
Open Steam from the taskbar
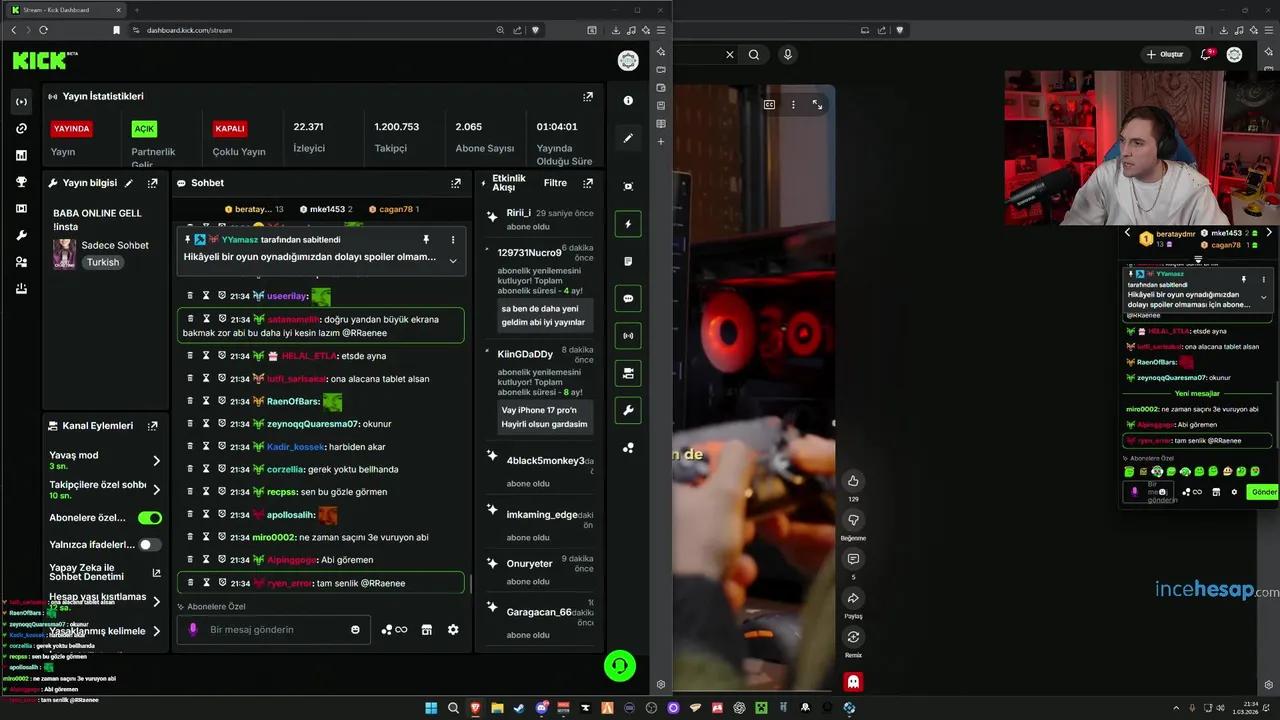pos(519,708)
